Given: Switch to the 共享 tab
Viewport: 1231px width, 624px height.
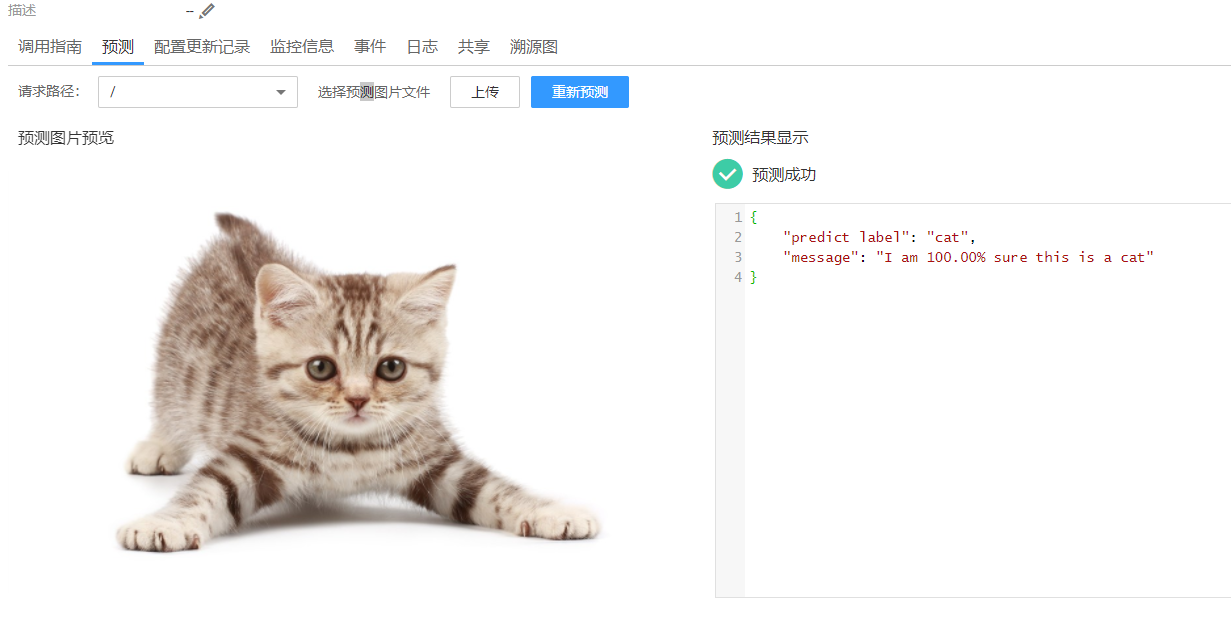Looking at the screenshot, I should point(473,46).
